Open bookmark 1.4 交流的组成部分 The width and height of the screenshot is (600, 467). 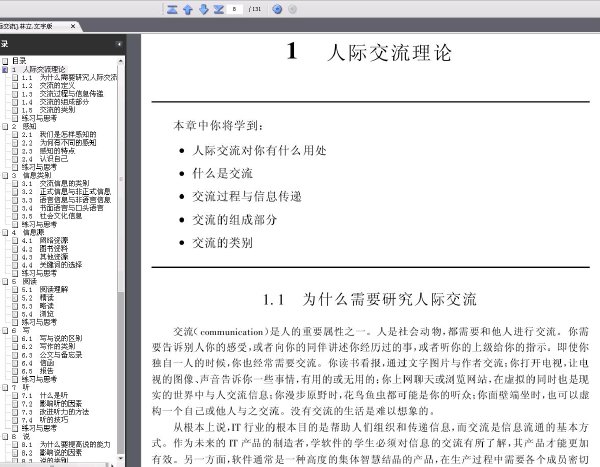tap(55, 102)
